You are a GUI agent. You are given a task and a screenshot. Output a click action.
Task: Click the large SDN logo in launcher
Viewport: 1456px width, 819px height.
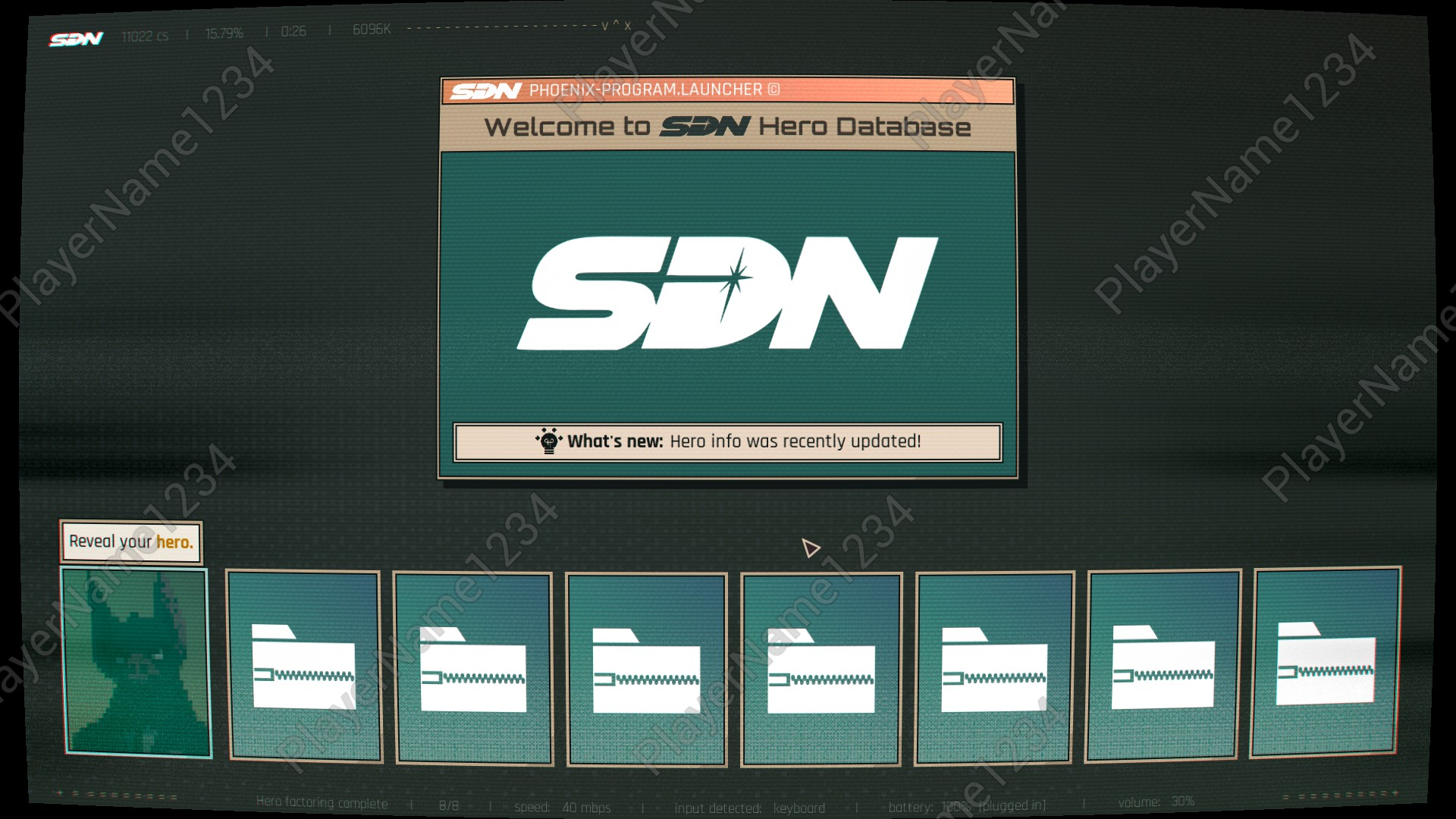coord(727,293)
